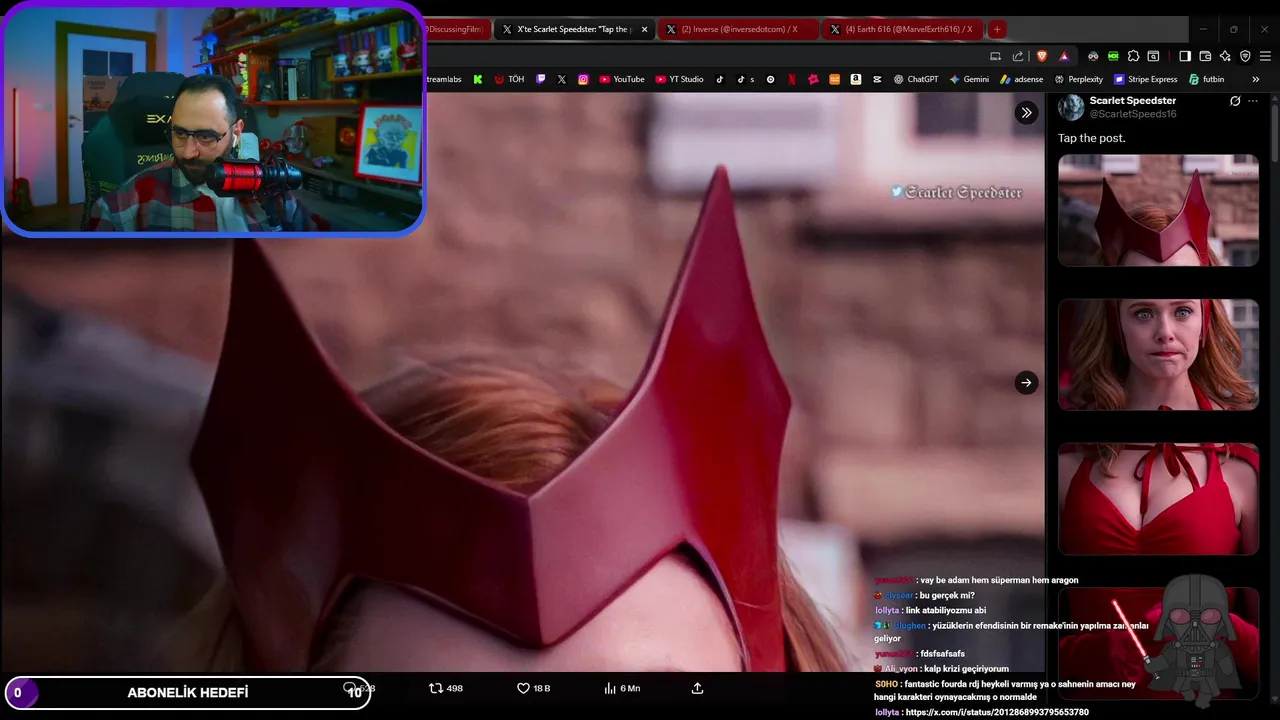This screenshot has width=1280, height=720.
Task: Open the ChatGPT bookmark
Action: 916,79
